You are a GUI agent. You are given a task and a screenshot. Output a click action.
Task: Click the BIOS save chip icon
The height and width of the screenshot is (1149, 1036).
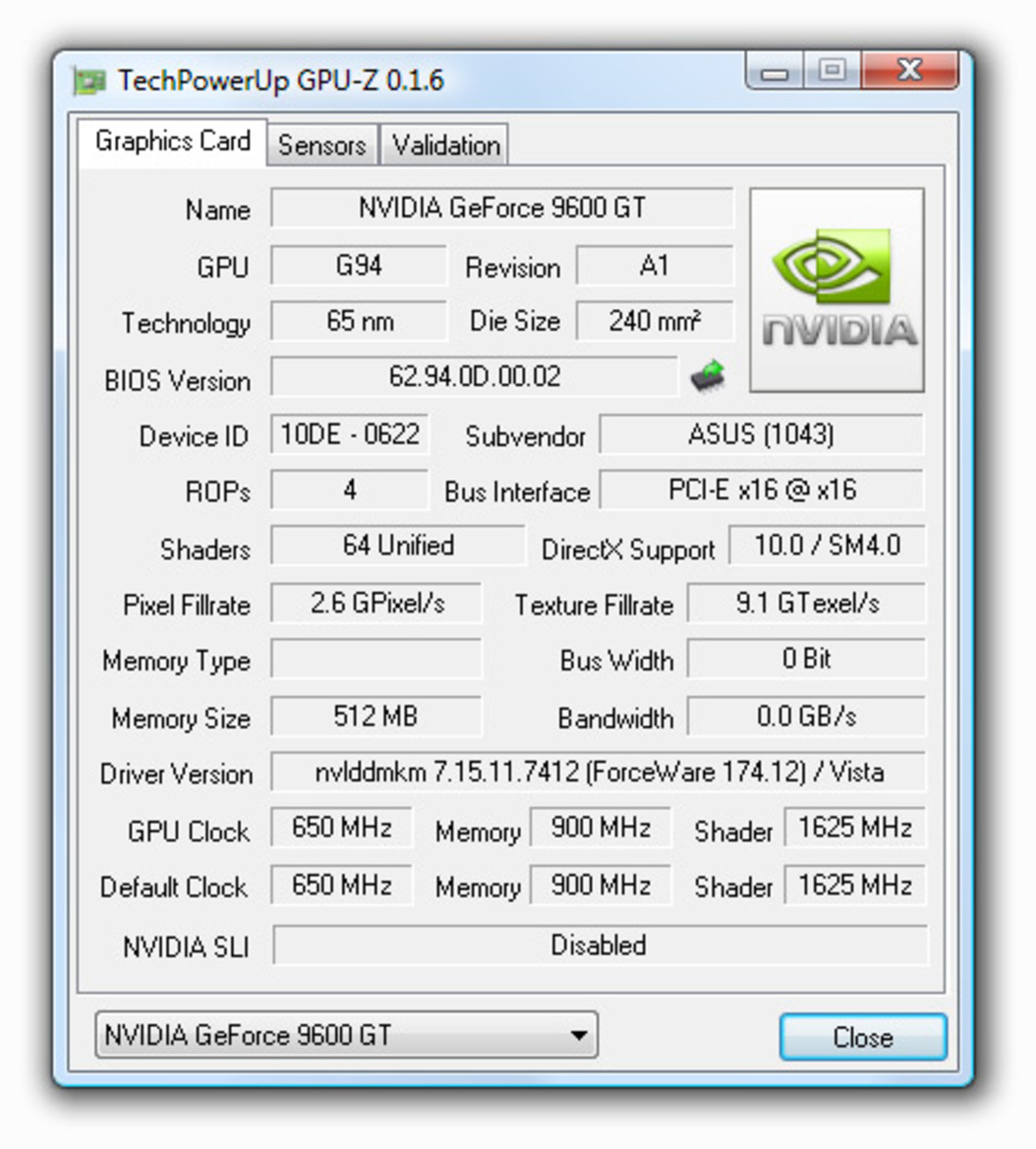point(708,375)
